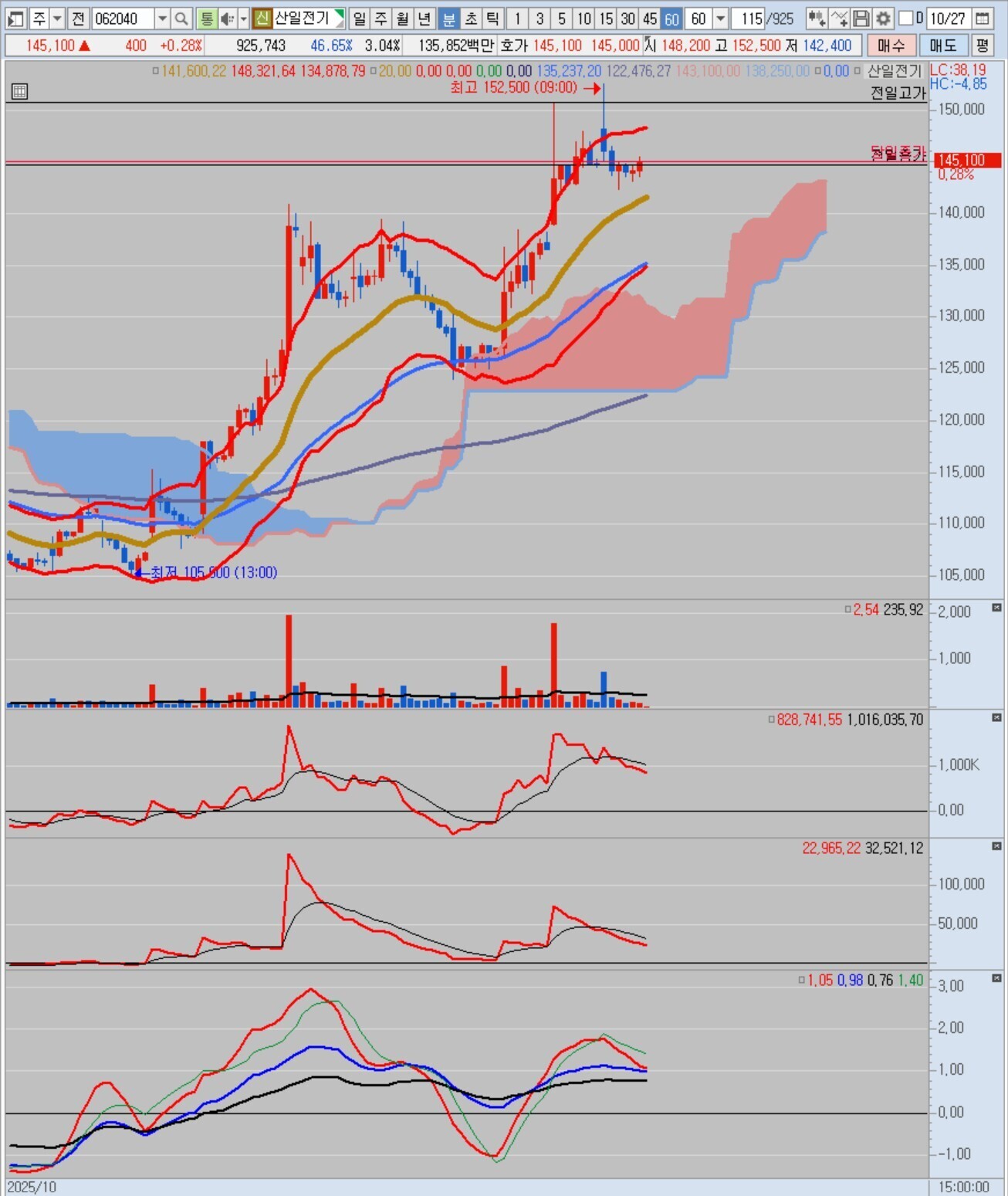Screen dimensions: 1008x1196
Task: Collapse the bottom oscillator panel
Action: point(996,978)
